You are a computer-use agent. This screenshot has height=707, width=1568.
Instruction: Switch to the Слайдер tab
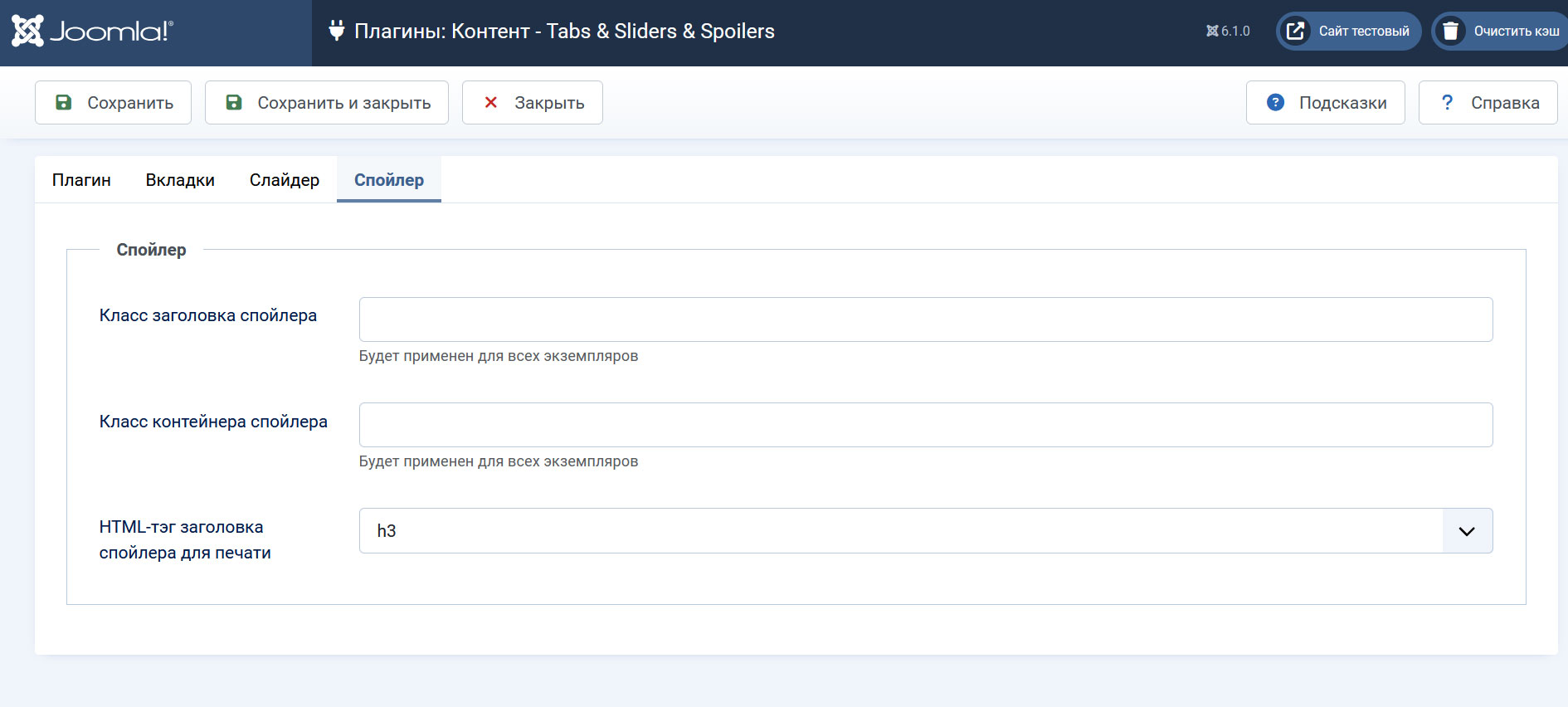(x=285, y=180)
